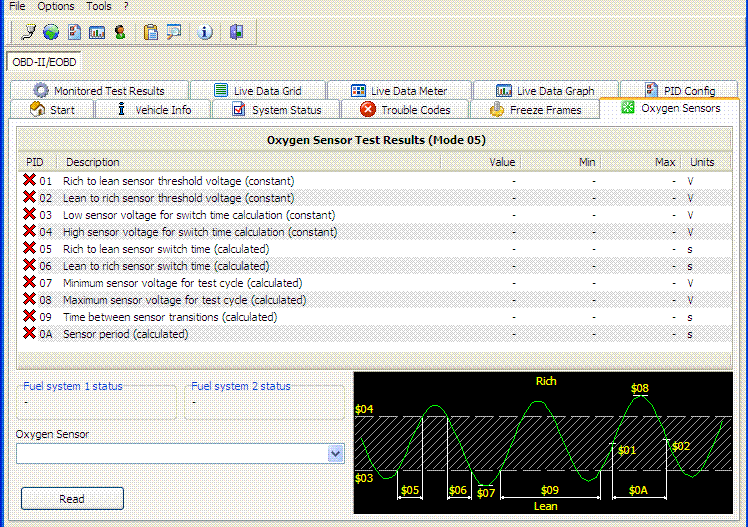
Task: Click the gear icon of Monitored Test Results
Action: click(x=41, y=90)
